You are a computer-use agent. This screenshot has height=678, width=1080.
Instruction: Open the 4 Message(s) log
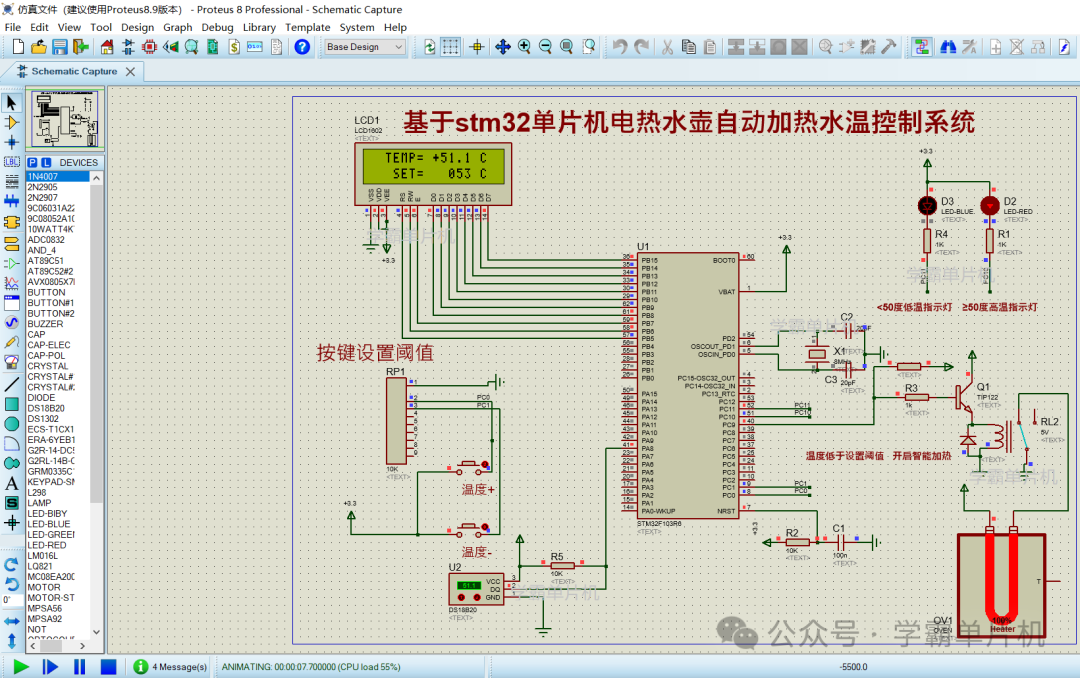coord(171,667)
